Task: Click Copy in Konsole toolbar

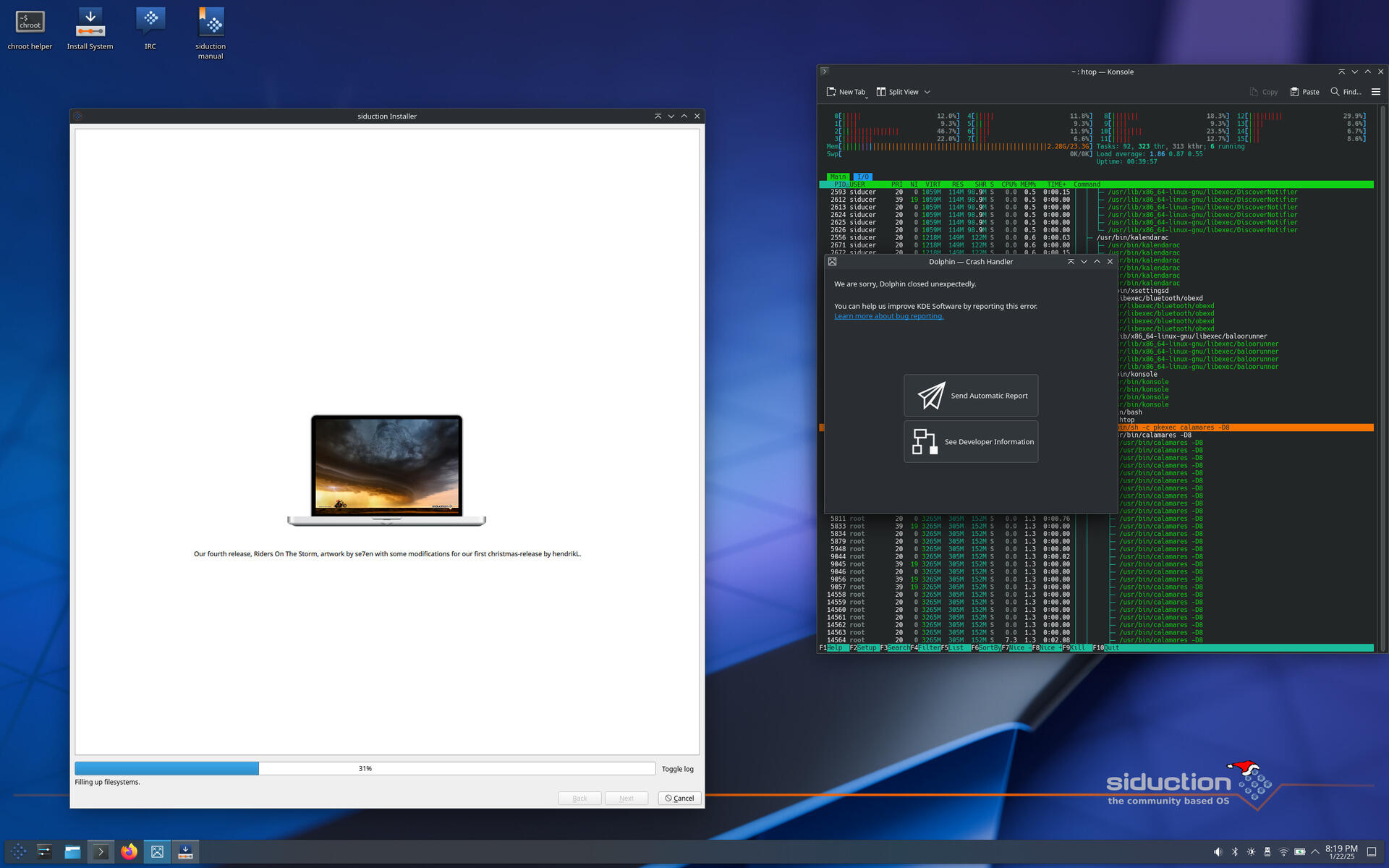Action: coord(1263,92)
